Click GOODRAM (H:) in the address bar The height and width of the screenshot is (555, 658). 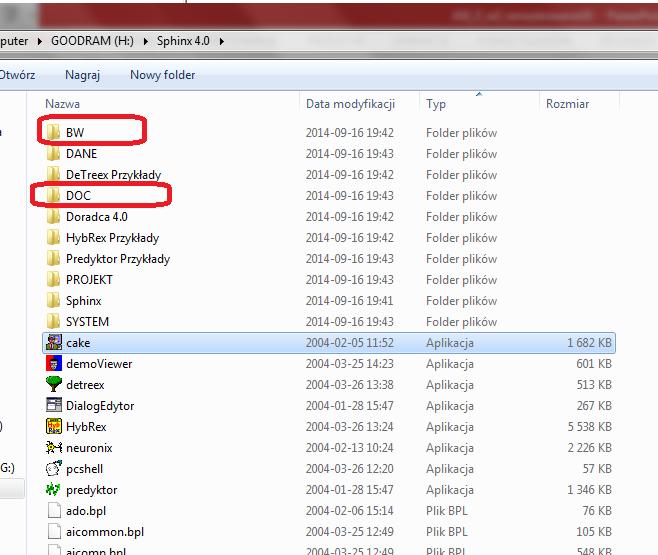(x=92, y=41)
